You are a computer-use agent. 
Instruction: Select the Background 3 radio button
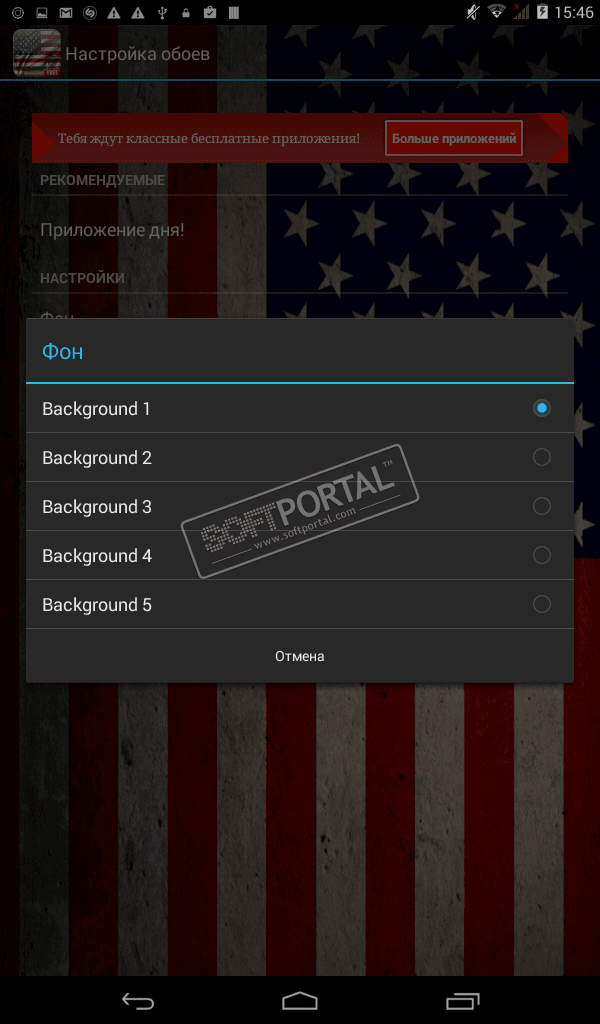[x=541, y=506]
